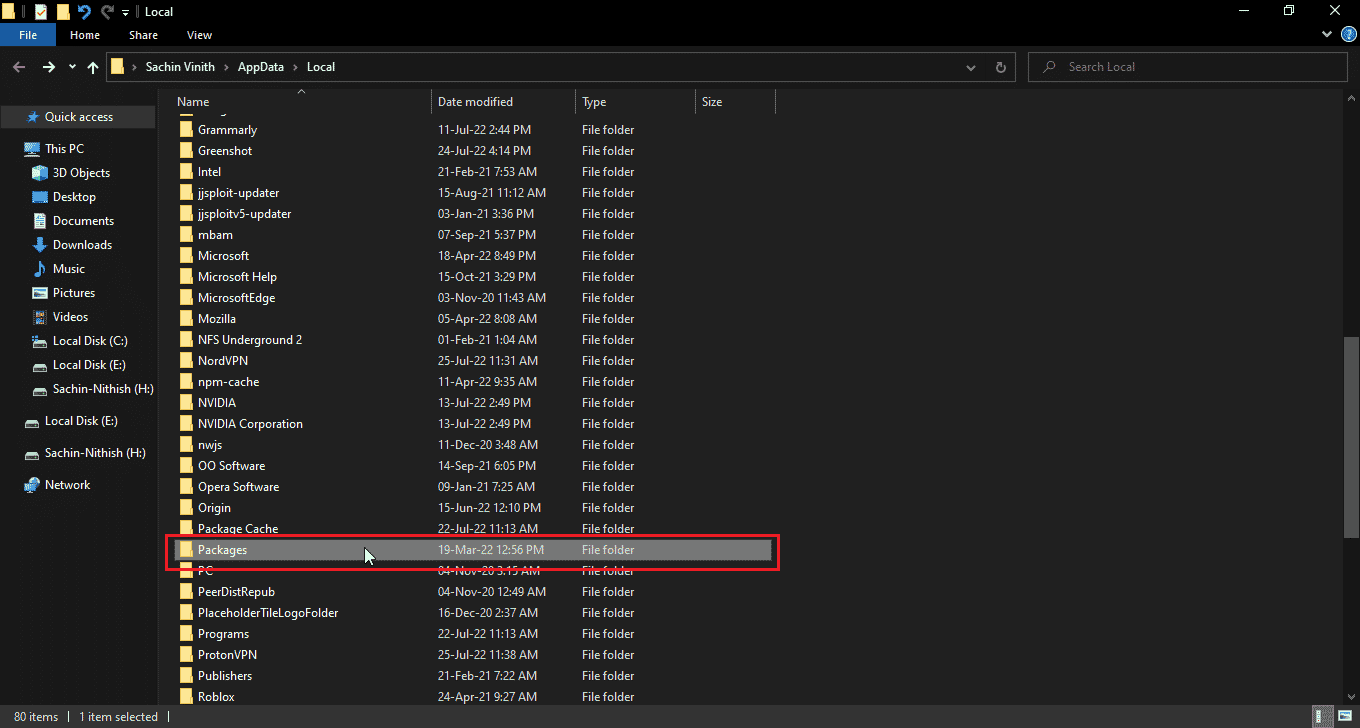The image size is (1360, 728).
Task: Click the Refresh button in address bar
Action: click(x=1000, y=67)
